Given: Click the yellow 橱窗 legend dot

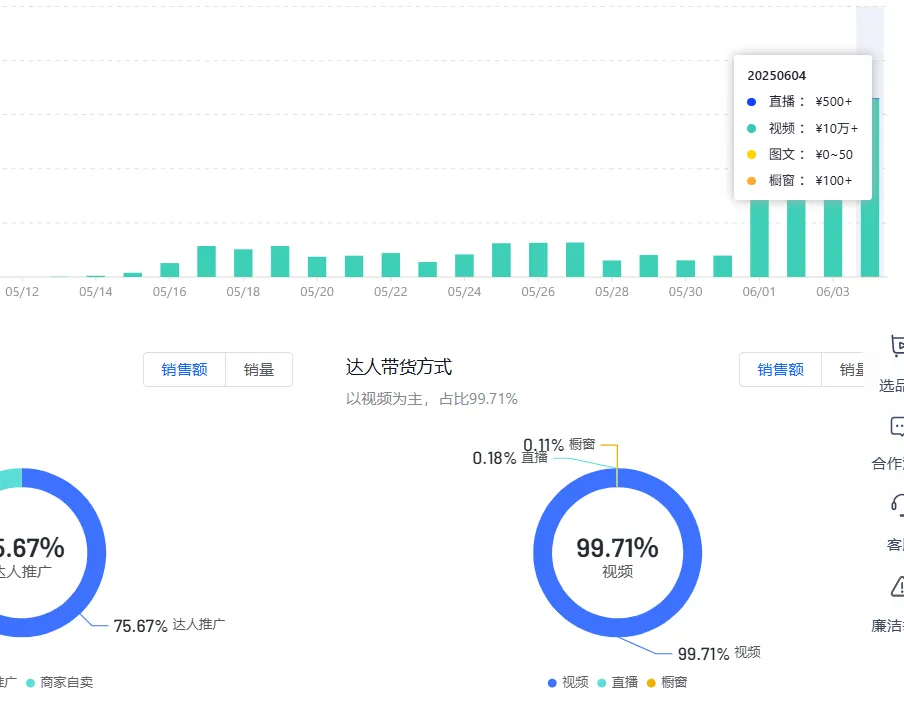Looking at the screenshot, I should click(x=651, y=682).
